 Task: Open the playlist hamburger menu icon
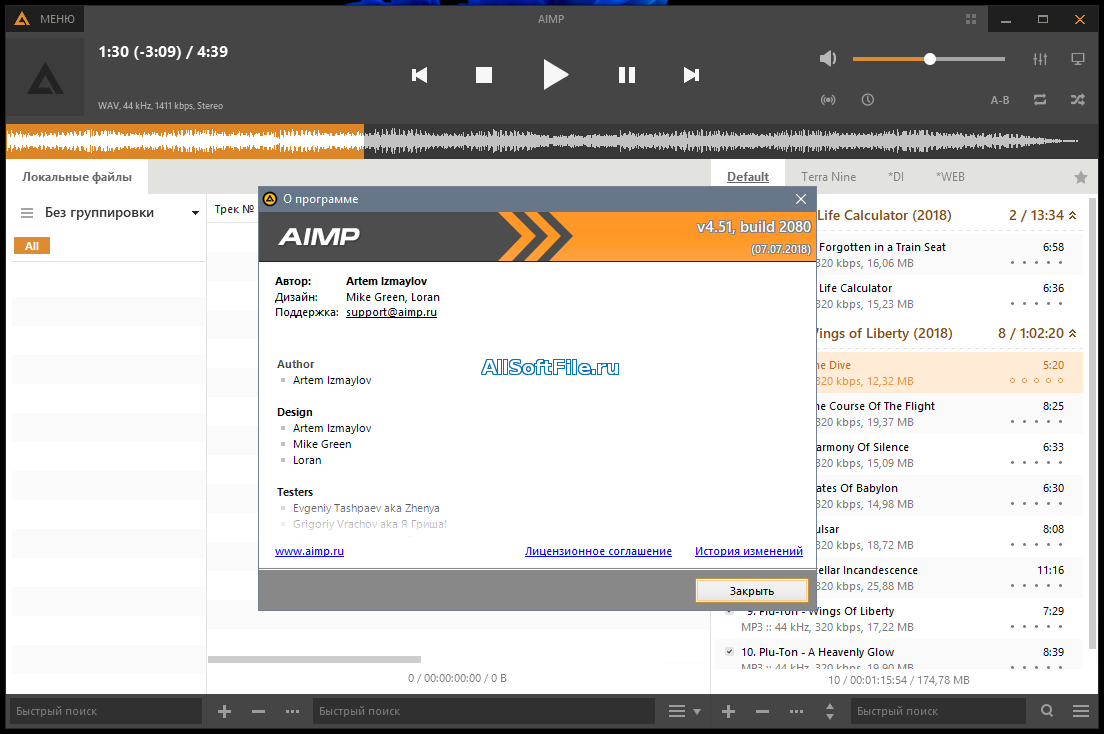pos(1081,711)
